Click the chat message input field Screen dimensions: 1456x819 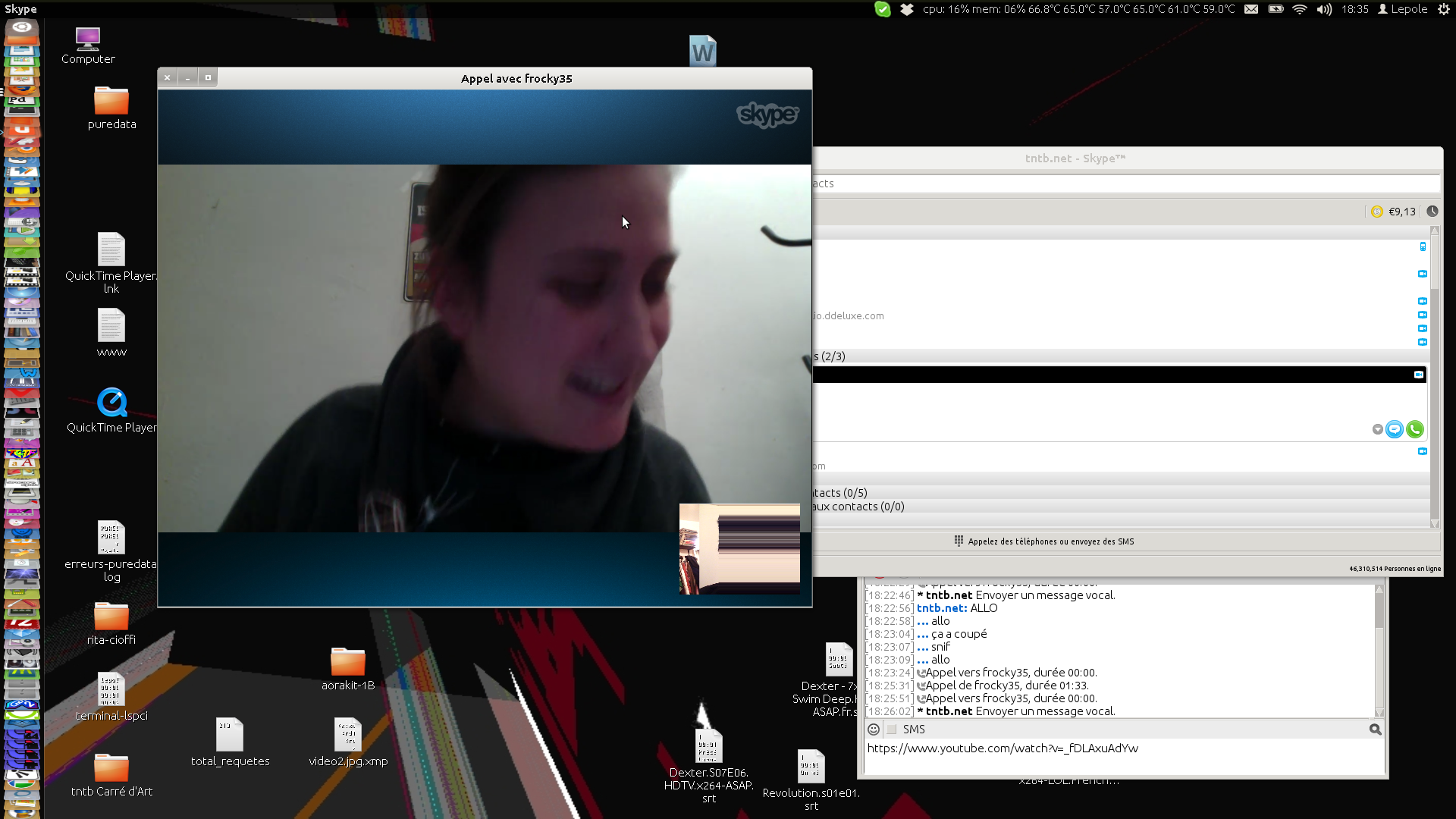point(1122,757)
